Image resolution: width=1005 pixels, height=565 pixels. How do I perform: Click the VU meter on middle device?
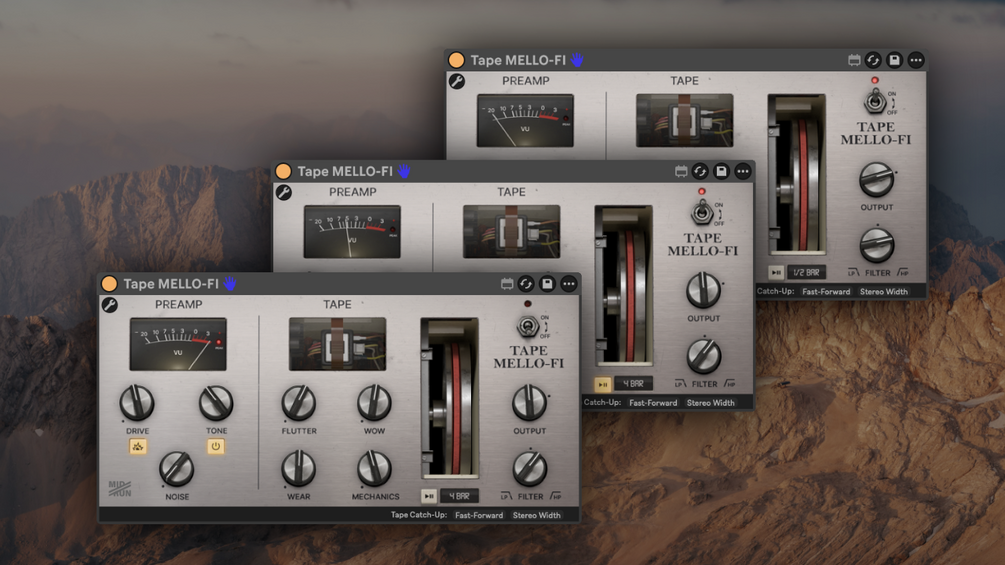coord(352,232)
